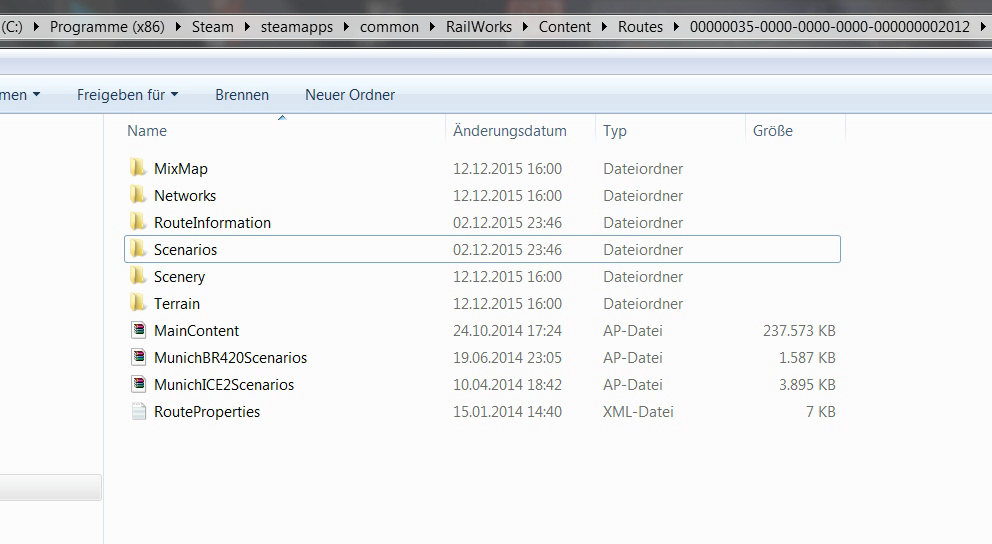
Task: Go to the common breadcrumb segment
Action: (x=389, y=27)
